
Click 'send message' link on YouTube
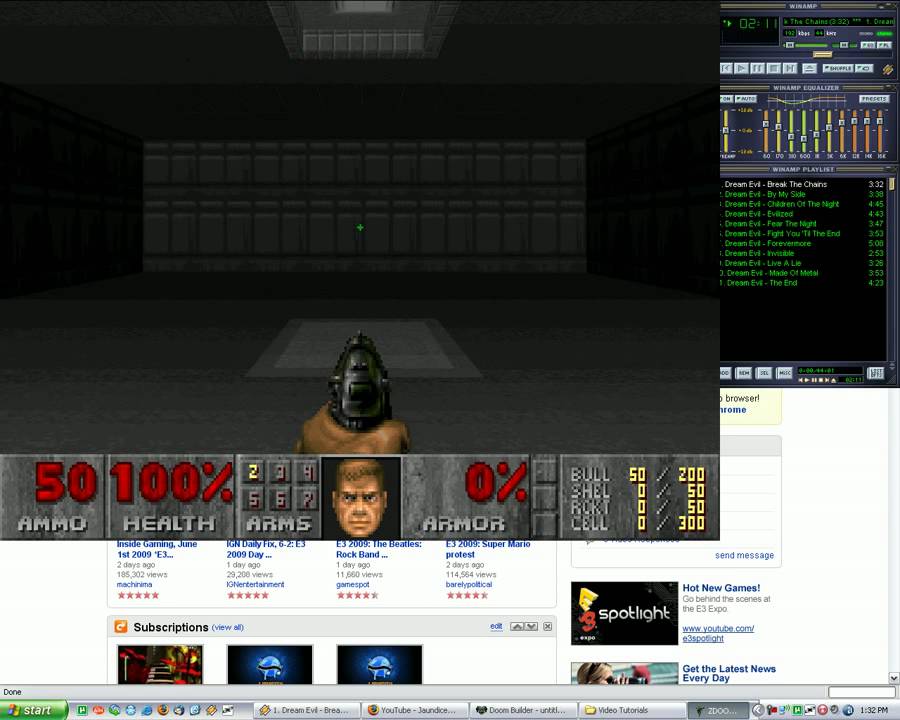[x=744, y=555]
